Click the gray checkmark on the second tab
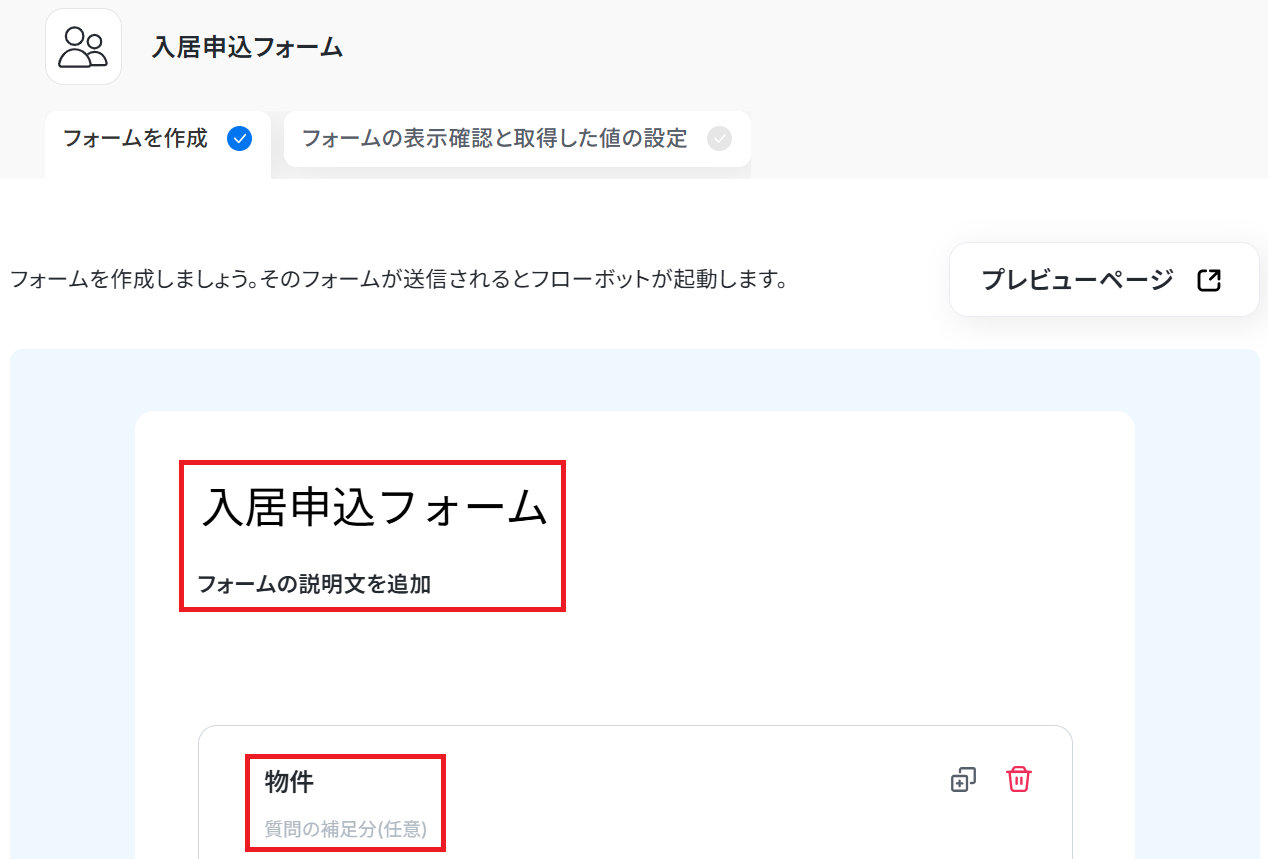 tap(719, 139)
